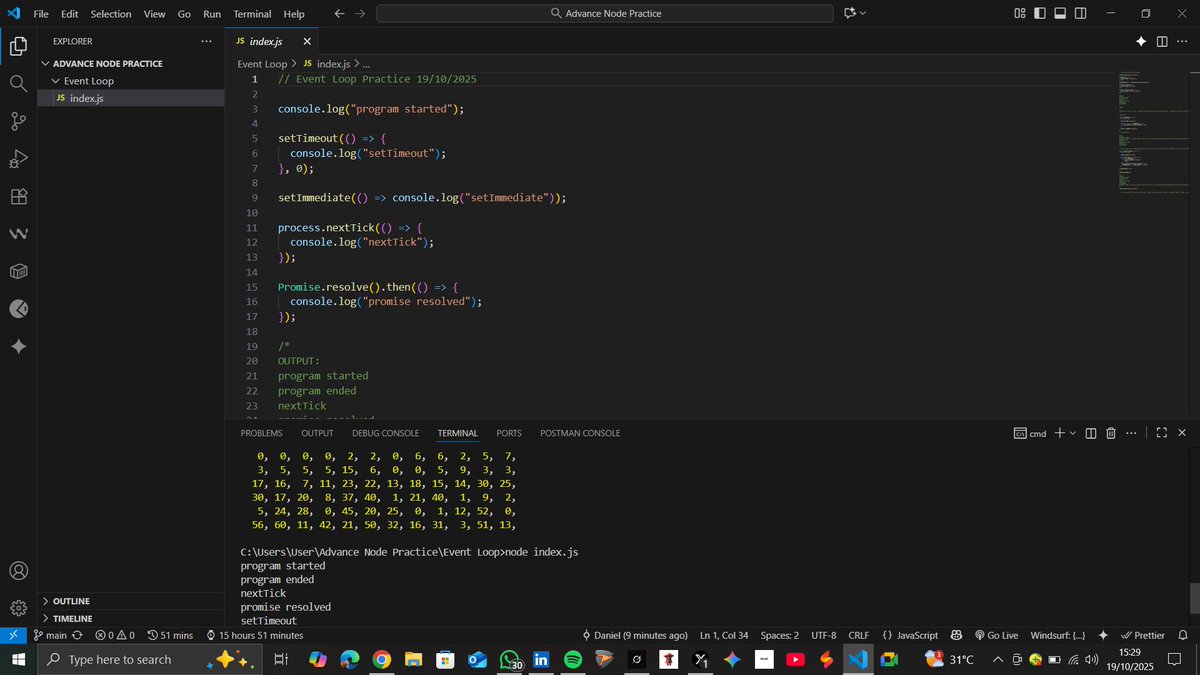Kill terminal with the trash icon
The image size is (1200, 675).
tap(1111, 433)
